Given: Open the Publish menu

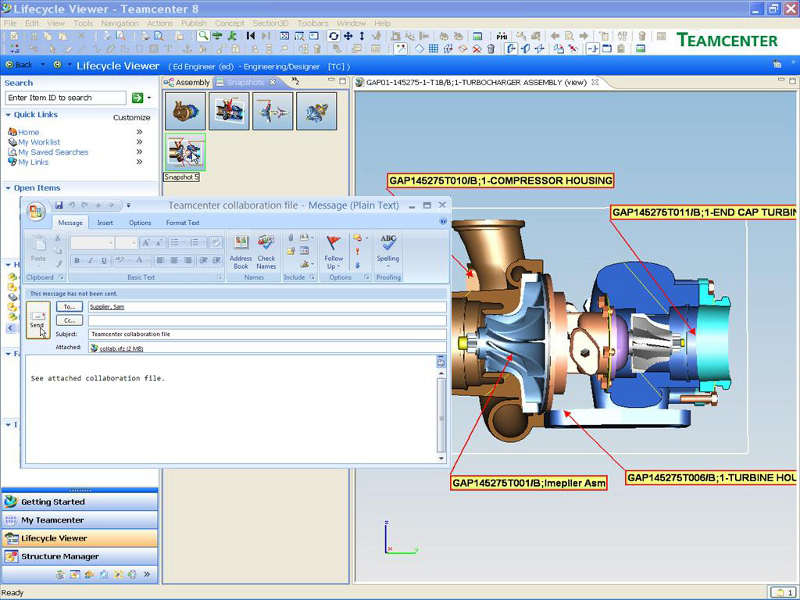Looking at the screenshot, I should pos(194,23).
